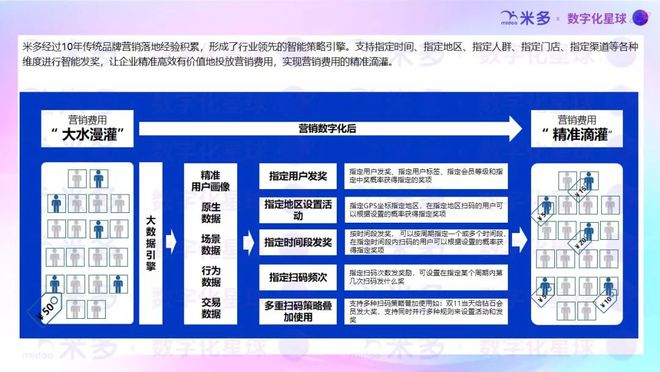Click the description text for 指定扫码频次

point(426,277)
